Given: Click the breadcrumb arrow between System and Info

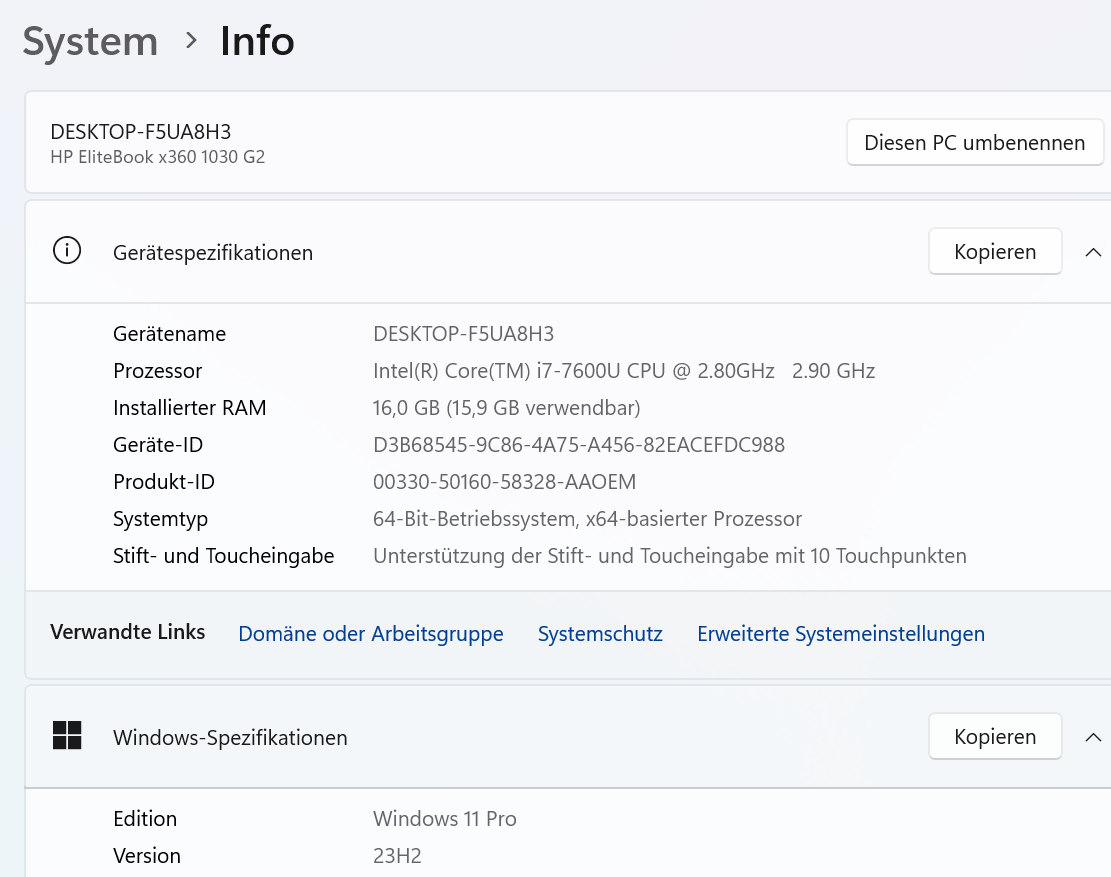Looking at the screenshot, I should (190, 40).
